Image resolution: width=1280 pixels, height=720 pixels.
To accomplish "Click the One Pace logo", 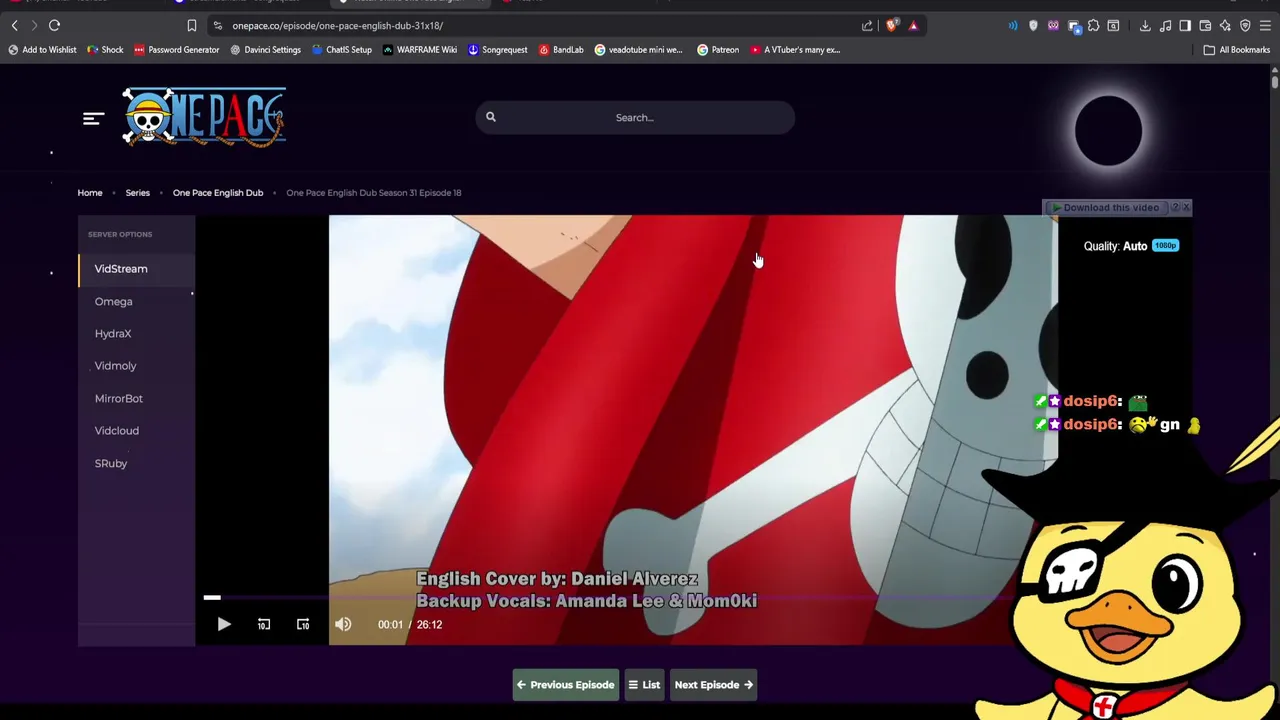I will coord(204,117).
